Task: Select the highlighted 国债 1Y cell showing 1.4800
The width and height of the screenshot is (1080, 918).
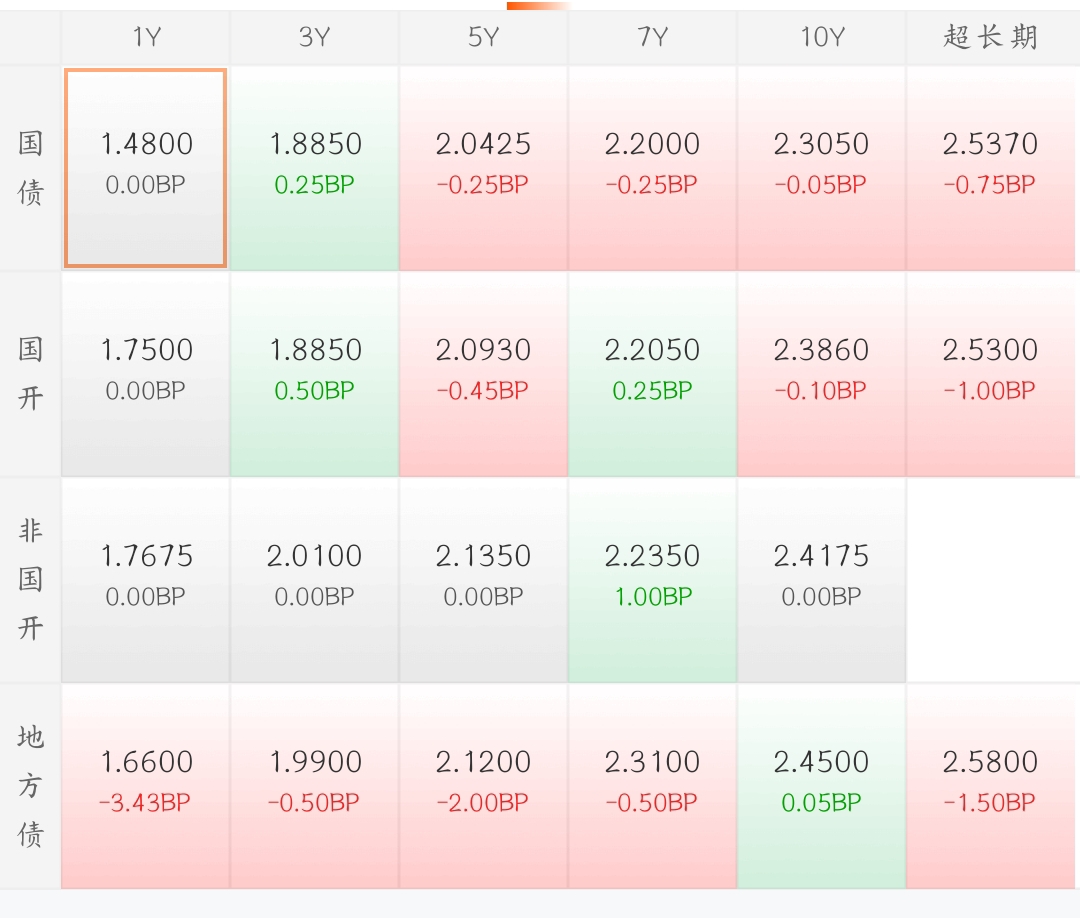Action: pos(144,165)
